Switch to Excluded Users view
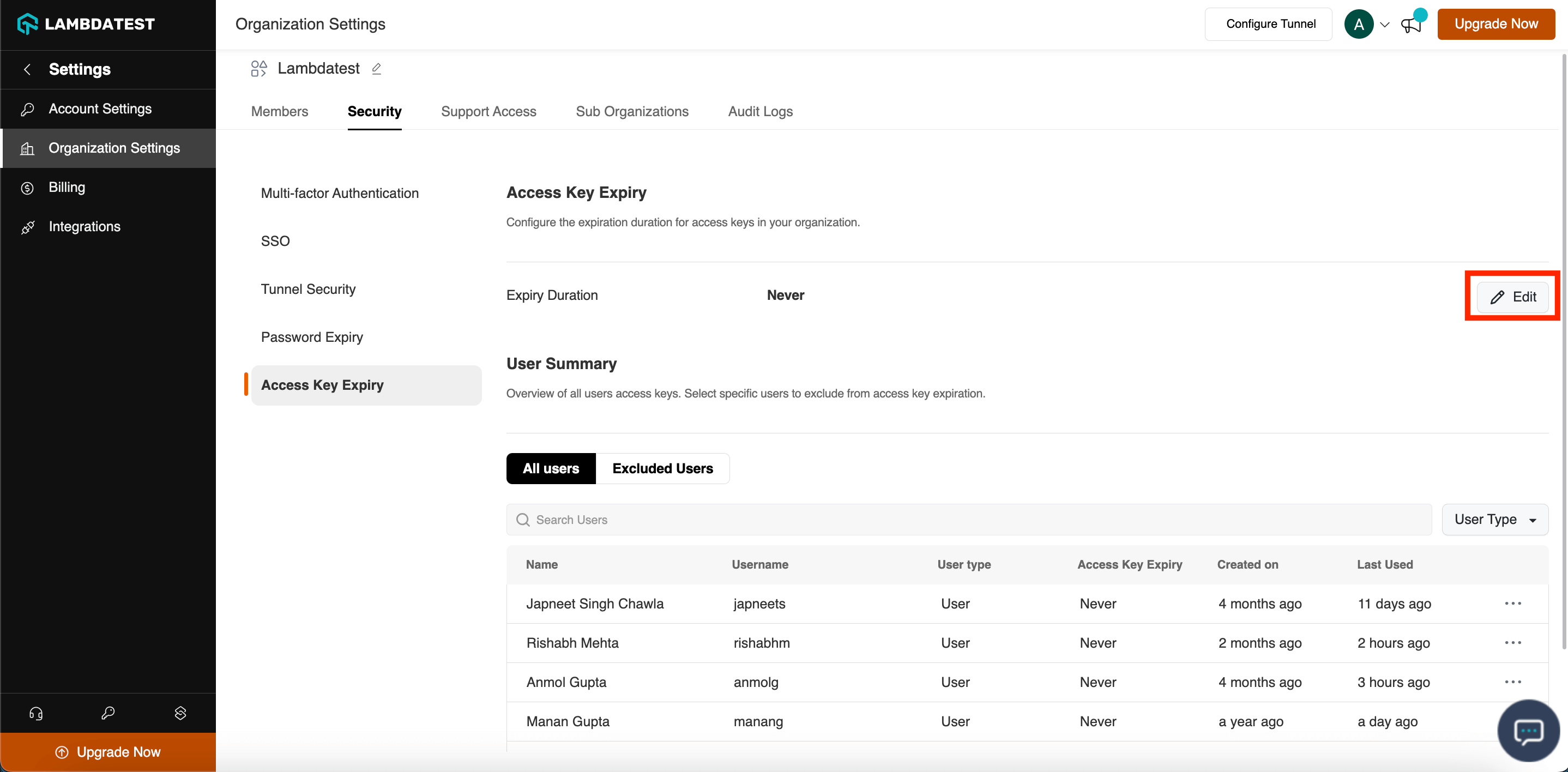The height and width of the screenshot is (772, 1568). tap(662, 468)
